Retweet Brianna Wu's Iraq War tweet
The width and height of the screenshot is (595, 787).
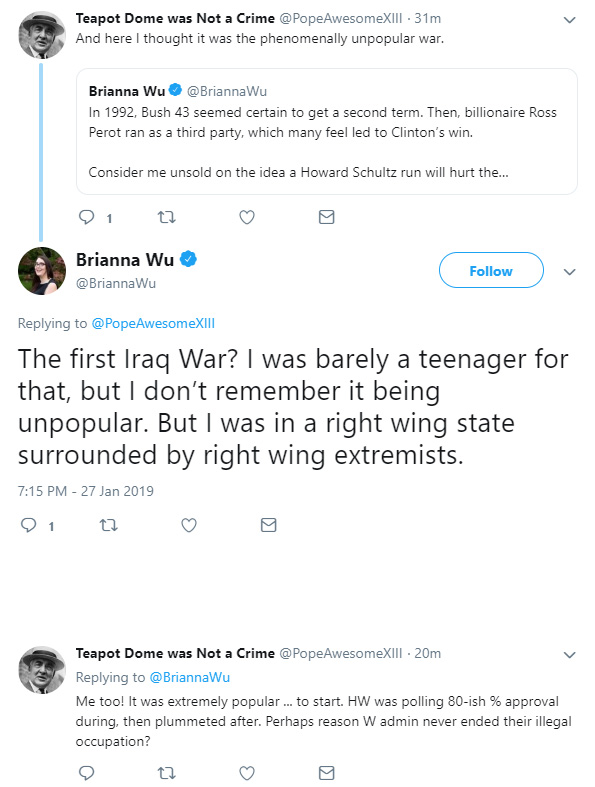click(108, 526)
